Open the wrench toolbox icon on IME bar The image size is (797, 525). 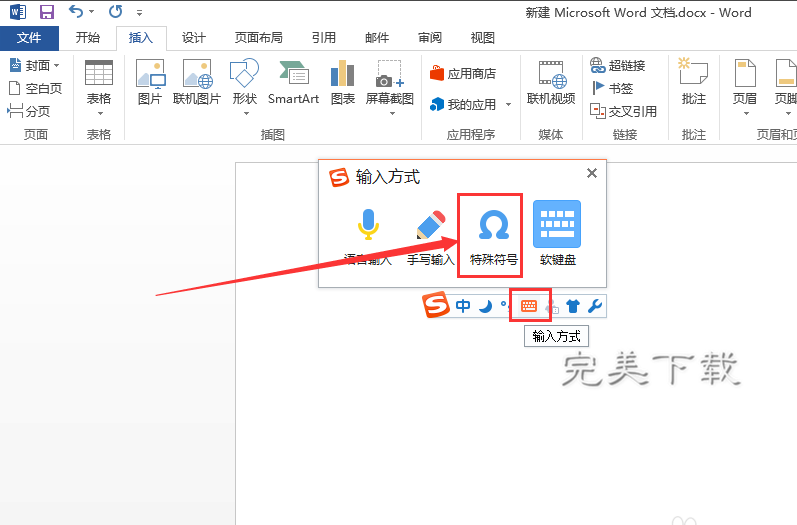[x=595, y=305]
